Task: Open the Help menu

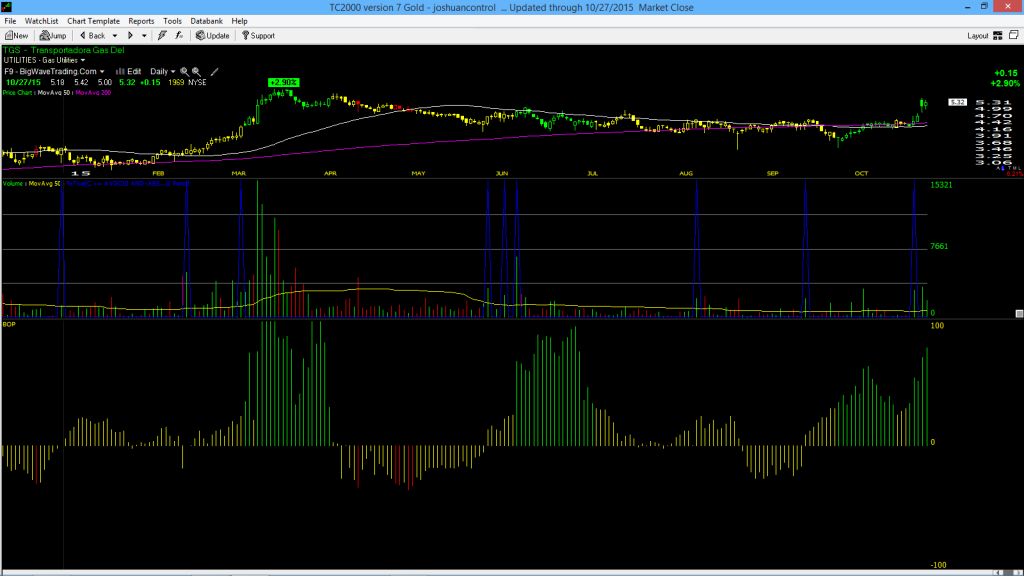Action: coord(240,21)
